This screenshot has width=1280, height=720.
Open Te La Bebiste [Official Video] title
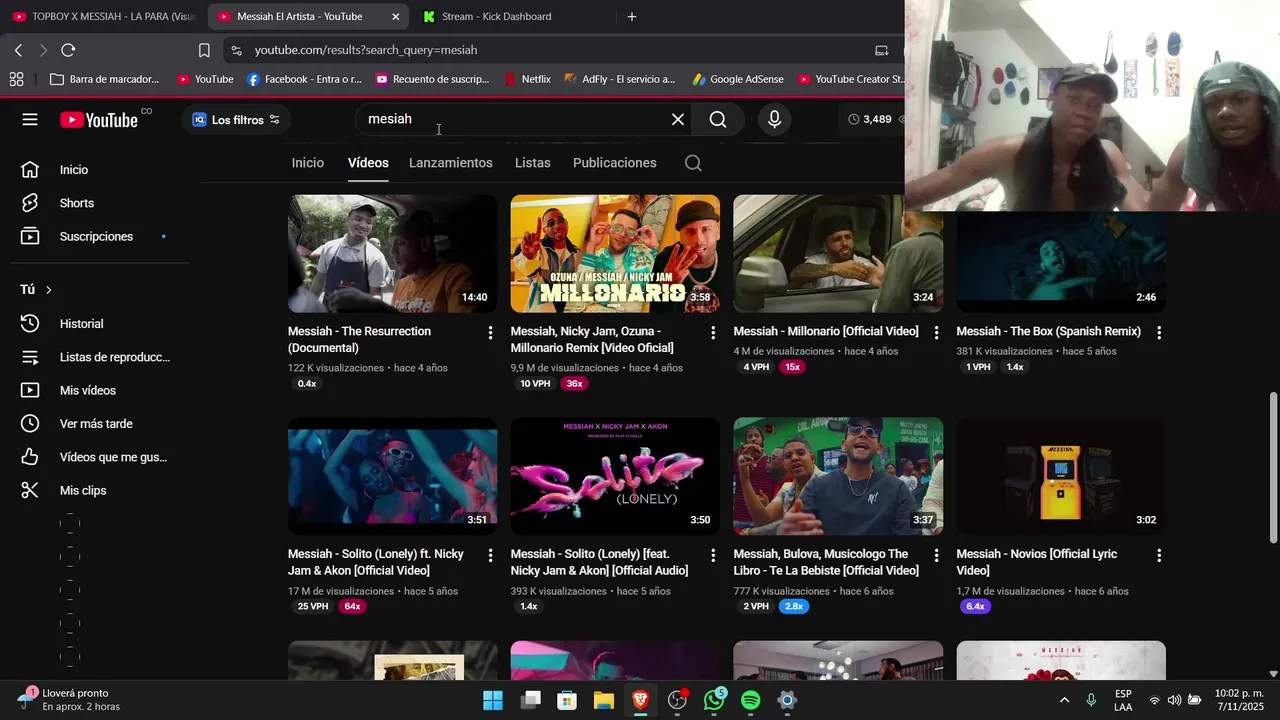coord(826,562)
